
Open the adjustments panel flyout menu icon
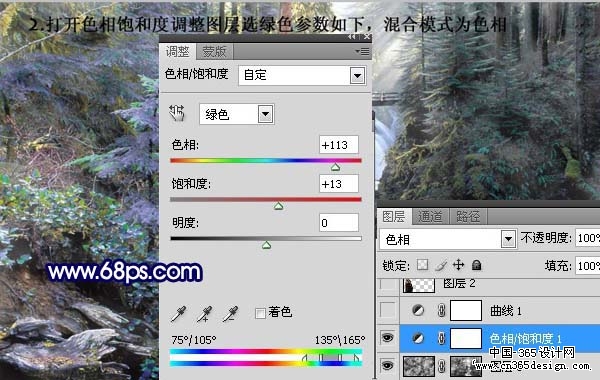[x=362, y=51]
